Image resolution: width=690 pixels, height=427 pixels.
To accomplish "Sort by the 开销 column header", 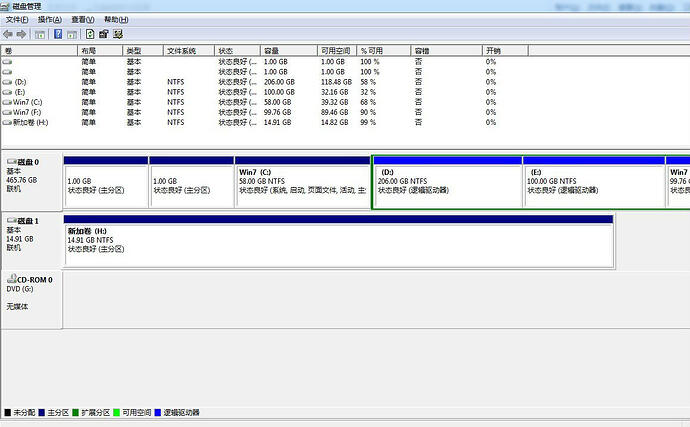I will (x=505, y=51).
